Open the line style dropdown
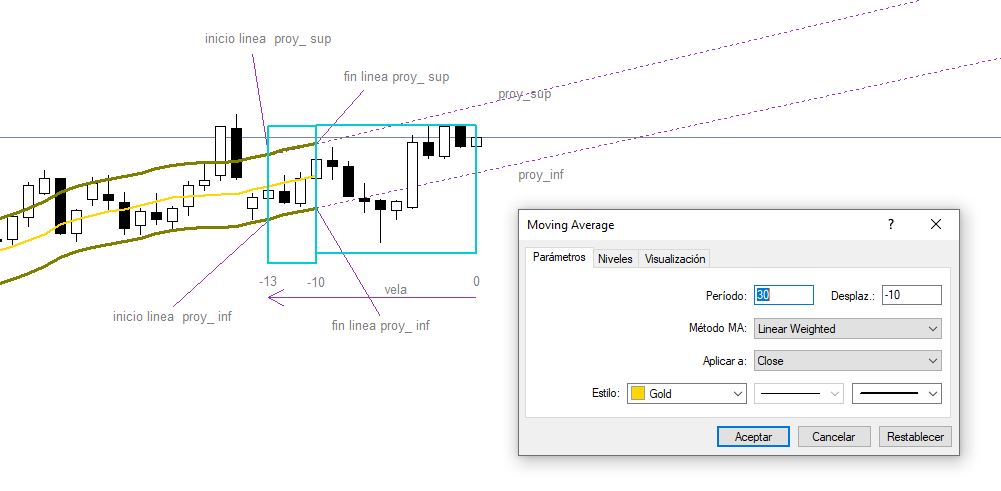Viewport: 1001px width, 491px height. 799,393
